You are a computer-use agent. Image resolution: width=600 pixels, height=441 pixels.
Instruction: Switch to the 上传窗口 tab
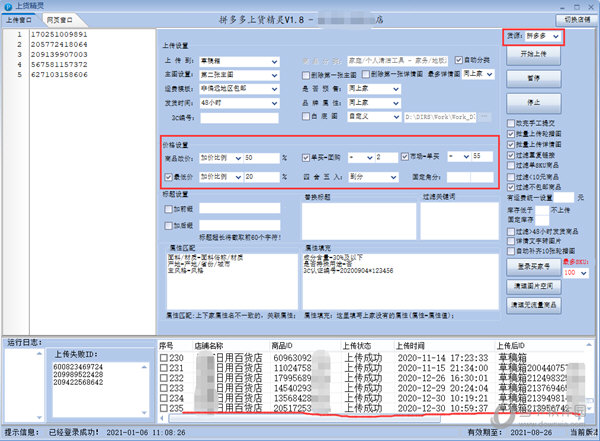(19, 20)
